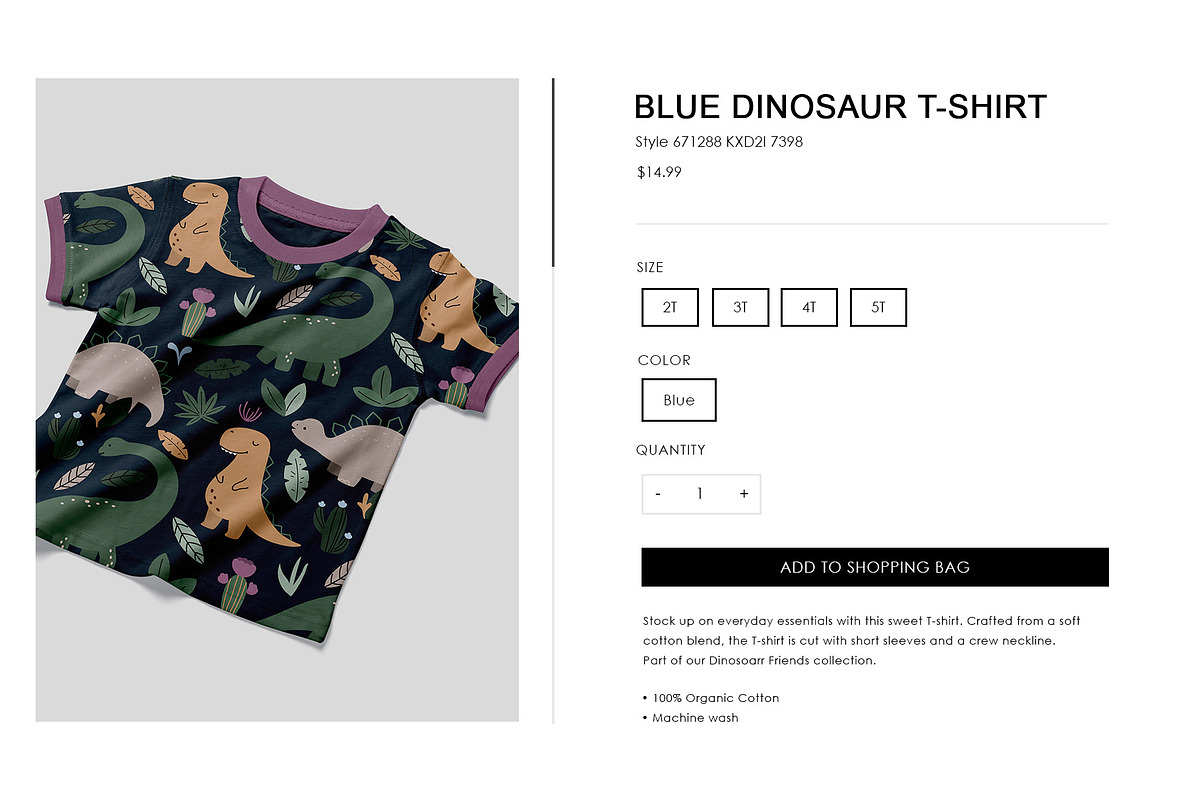Click the dark vertical scrollbar thumb beside image
Screen dimensions: 1200x800
[553, 172]
